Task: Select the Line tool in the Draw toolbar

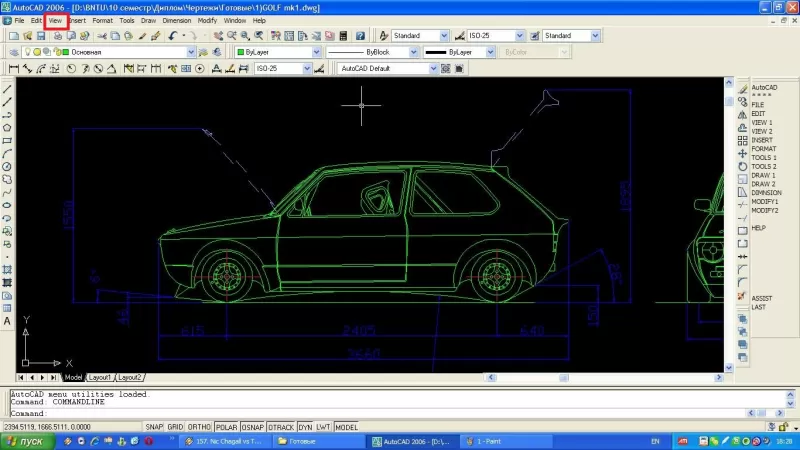Action: click(7, 89)
